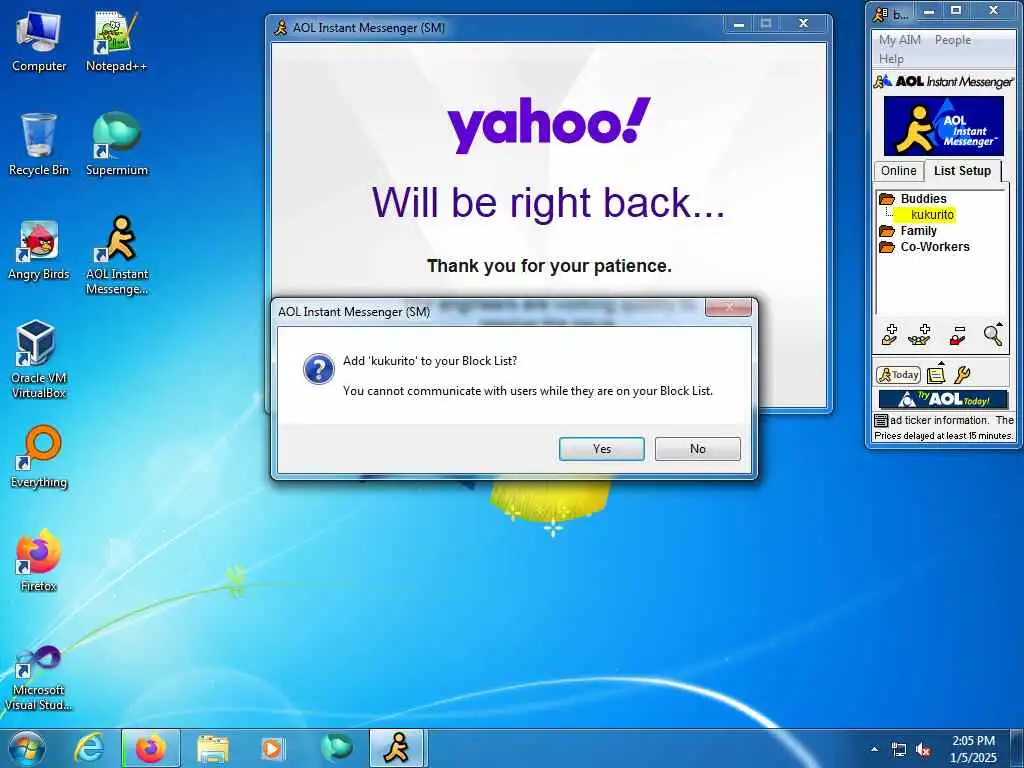Screen dimensions: 1024x768
Task: Open the AOL Instant Messenger desktop shortcut
Action: tap(118, 256)
